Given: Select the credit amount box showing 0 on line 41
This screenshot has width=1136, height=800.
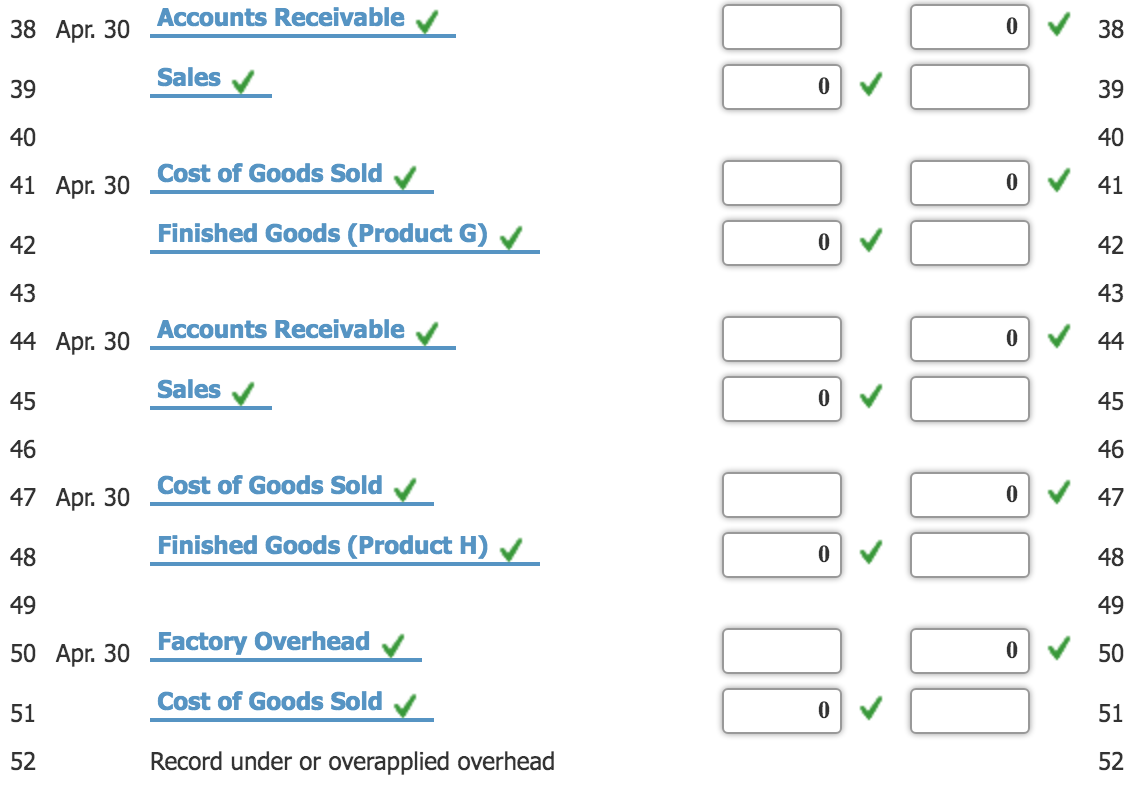Looking at the screenshot, I should [968, 183].
